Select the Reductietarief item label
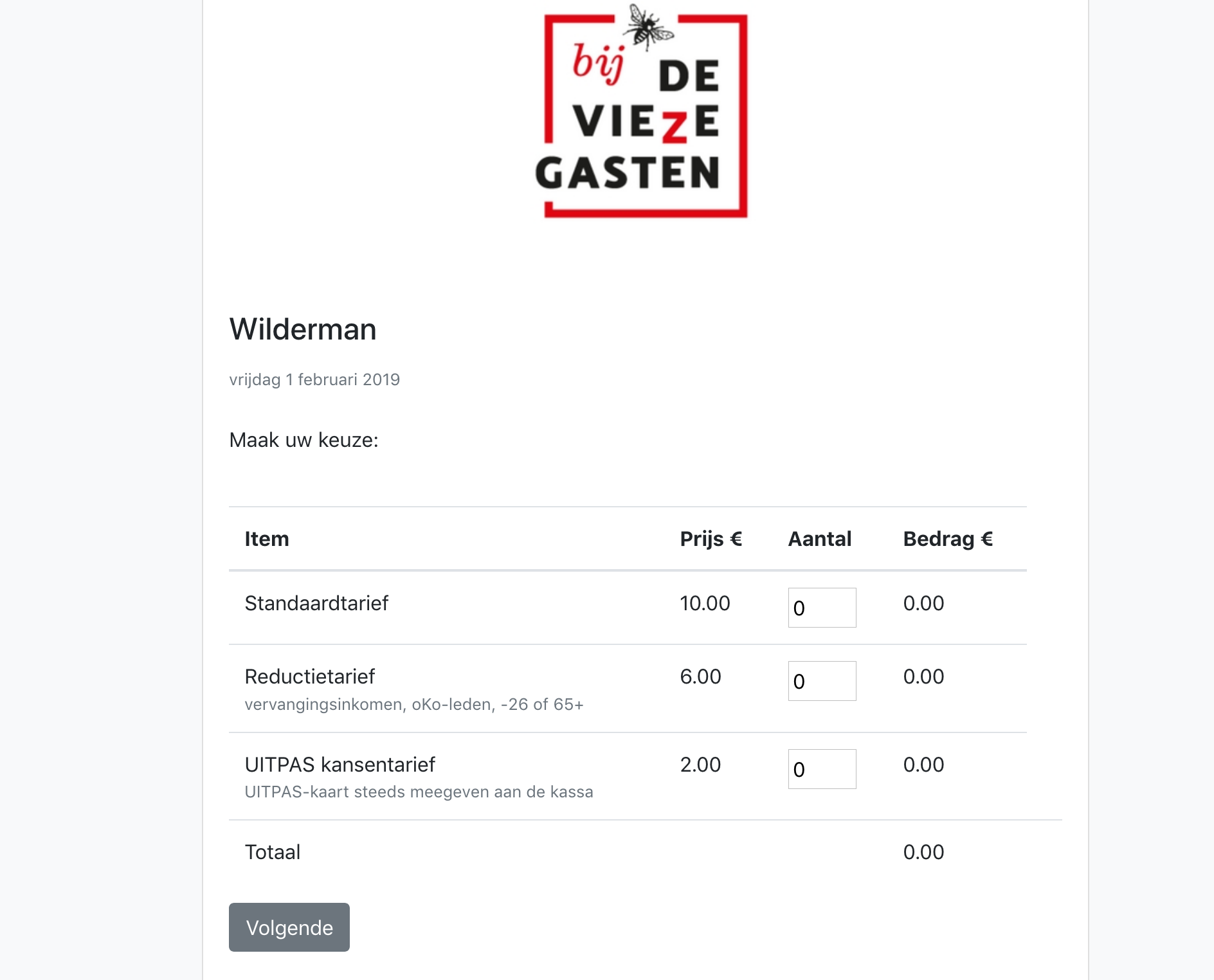The image size is (1214, 980). 309,676
